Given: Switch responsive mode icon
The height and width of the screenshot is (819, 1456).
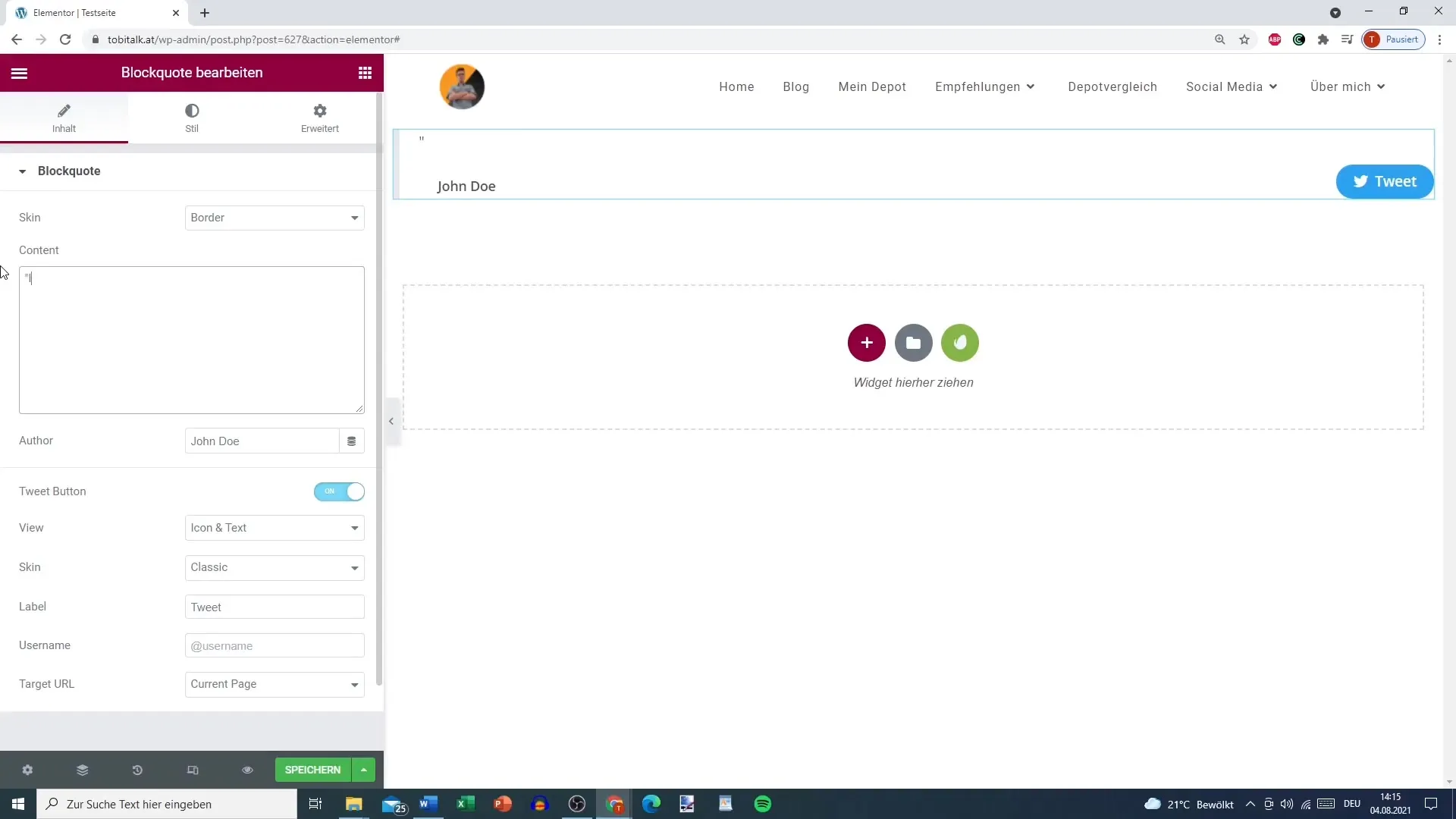Looking at the screenshot, I should point(193,770).
